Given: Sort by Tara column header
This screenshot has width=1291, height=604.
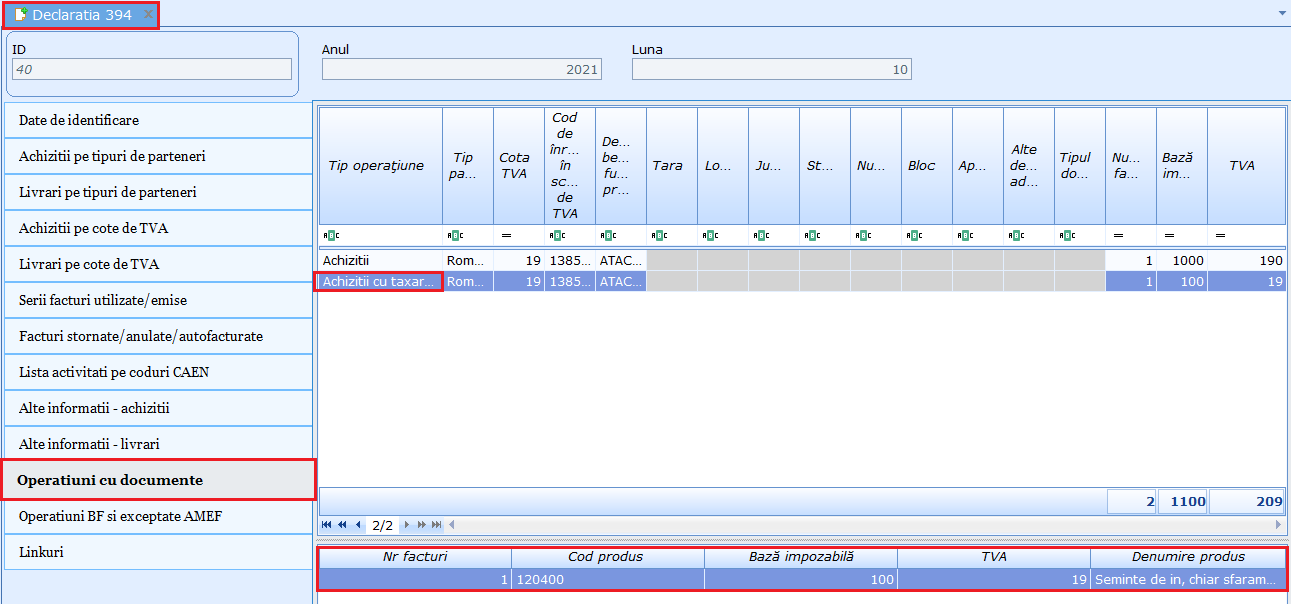Looking at the screenshot, I should coord(672,166).
